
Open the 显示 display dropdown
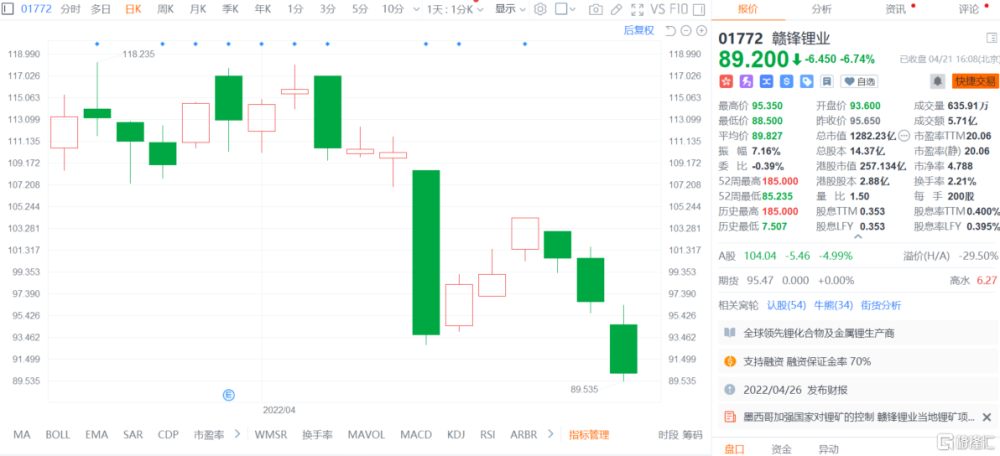(510, 9)
